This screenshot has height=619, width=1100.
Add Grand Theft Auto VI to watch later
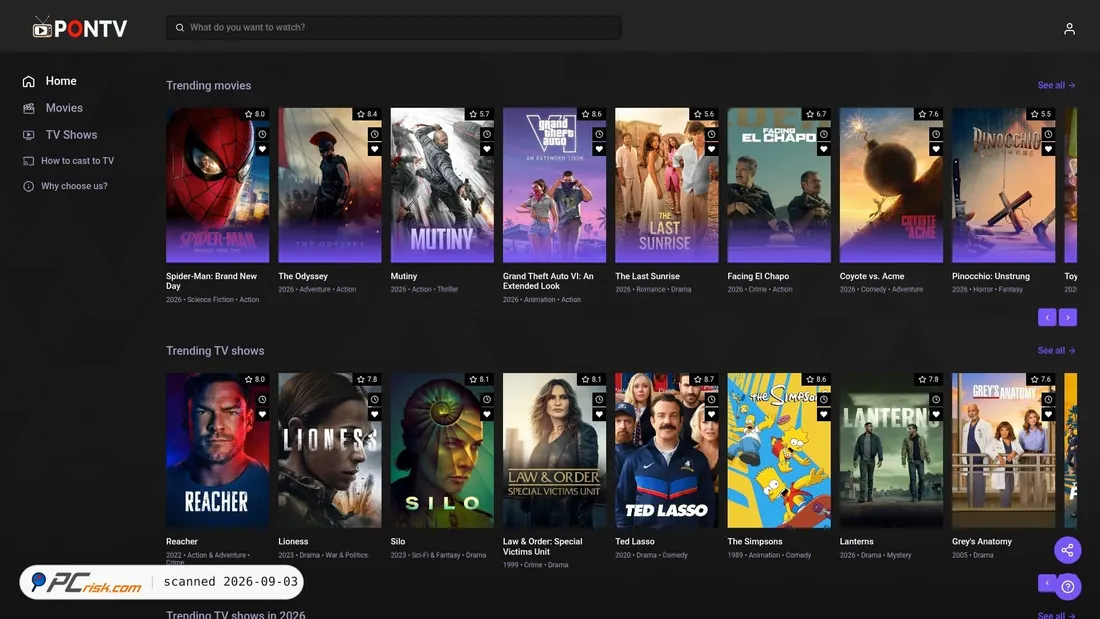click(599, 134)
